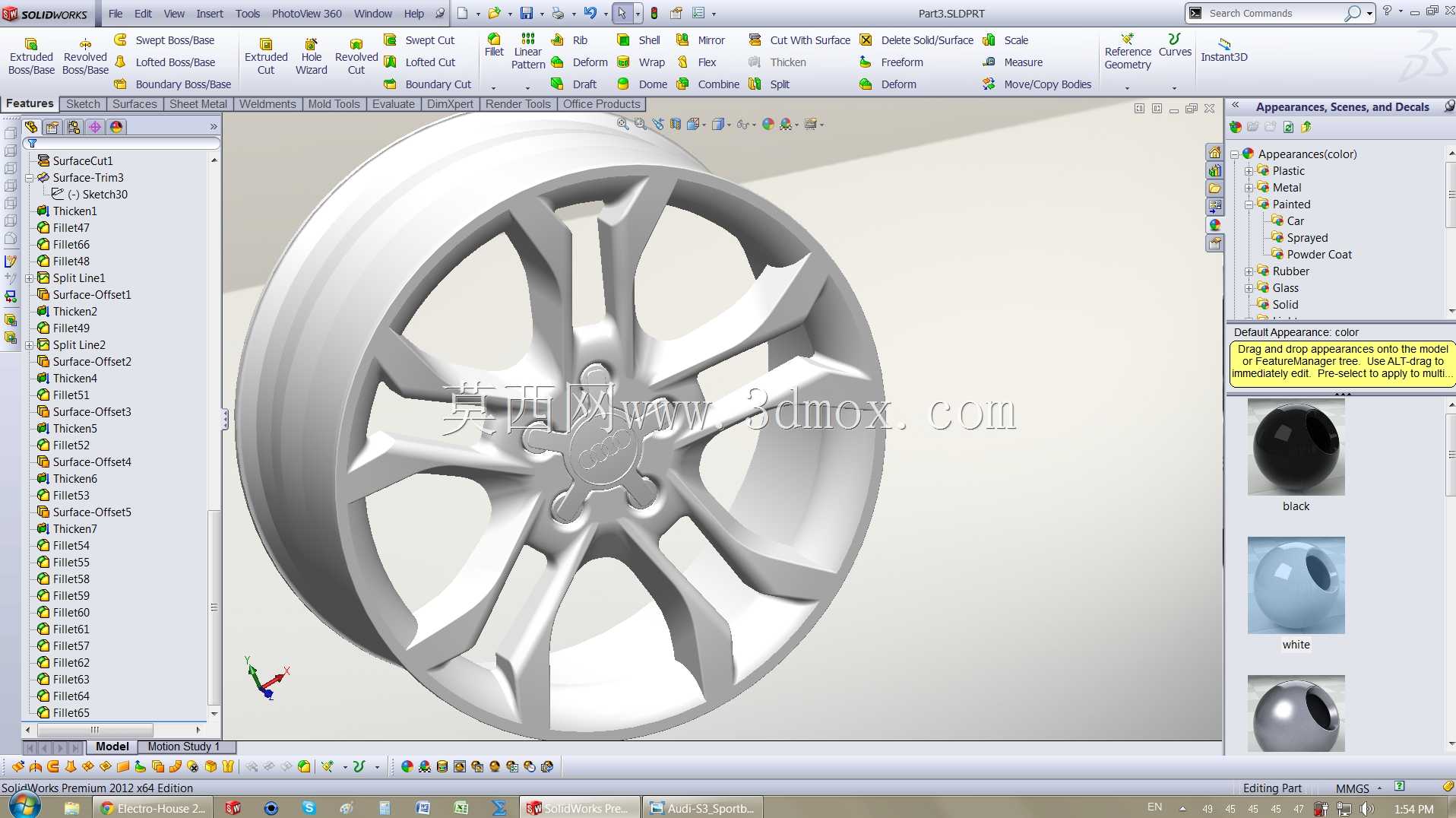Switch to the Evaluate tab

(394, 104)
